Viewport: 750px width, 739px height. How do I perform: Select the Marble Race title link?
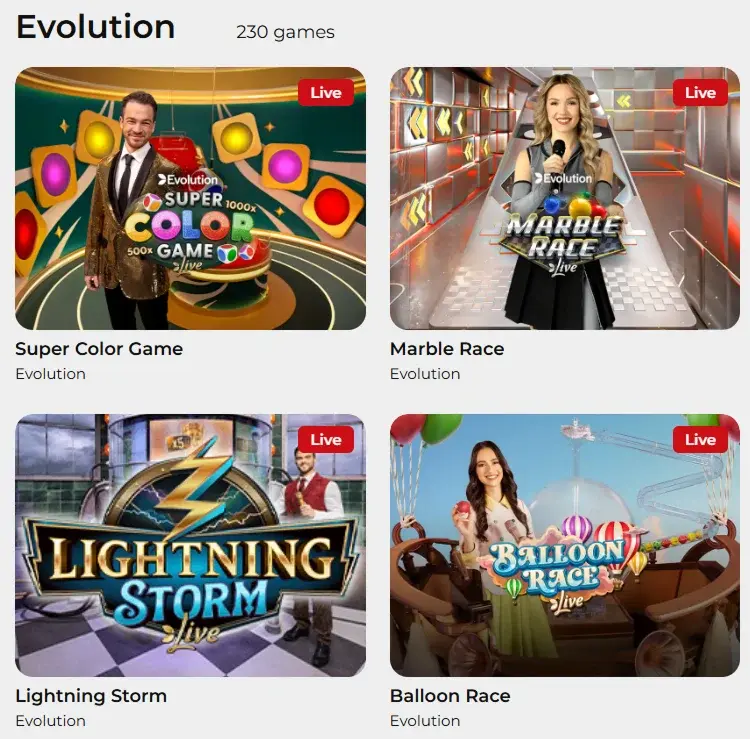[447, 349]
